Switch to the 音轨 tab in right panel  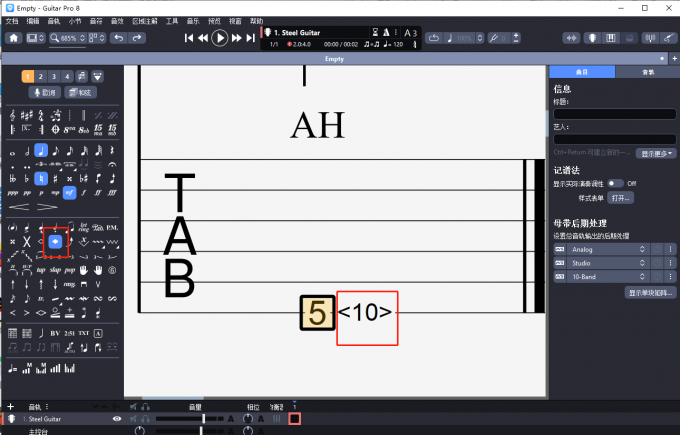pos(647,72)
